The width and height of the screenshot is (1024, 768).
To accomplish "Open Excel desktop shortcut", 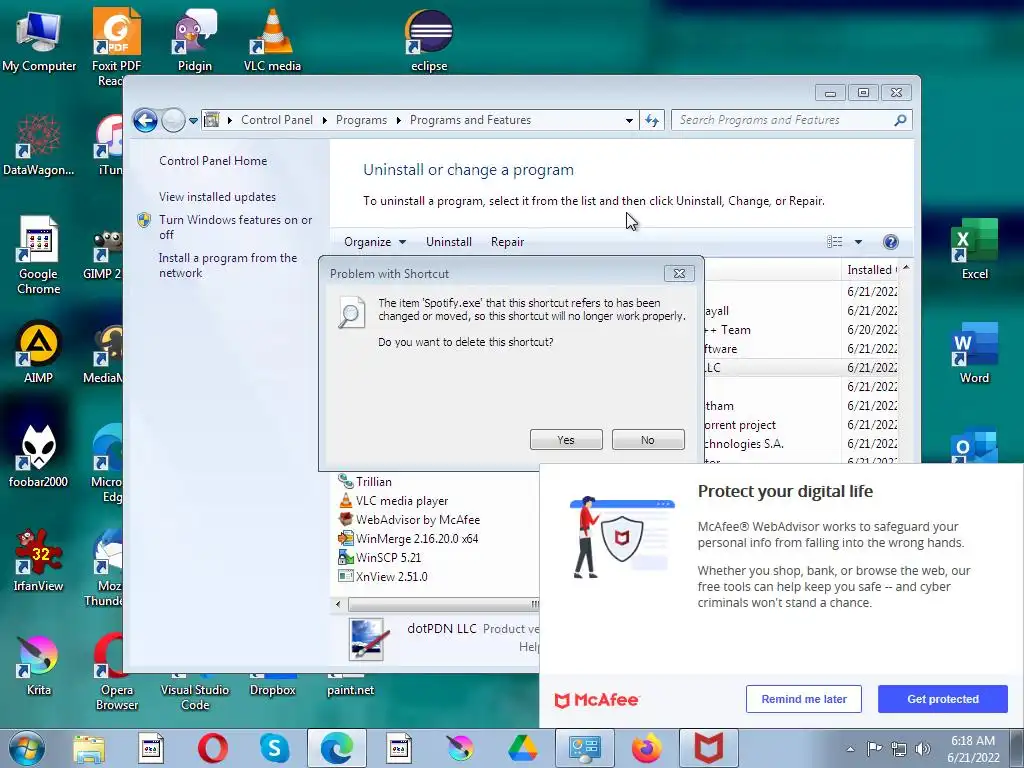I will 974,249.
